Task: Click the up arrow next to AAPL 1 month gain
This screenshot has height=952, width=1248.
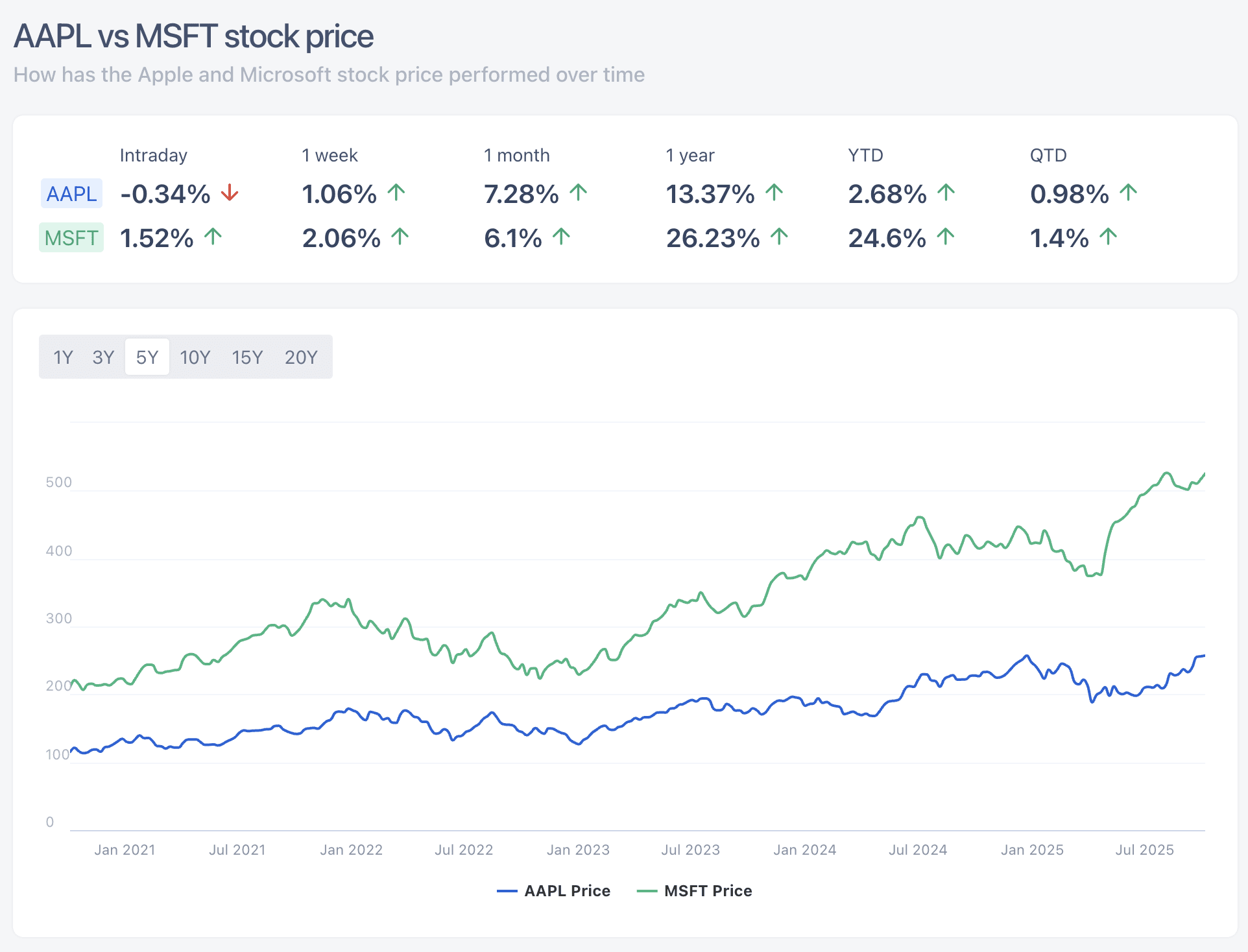Action: click(x=577, y=192)
